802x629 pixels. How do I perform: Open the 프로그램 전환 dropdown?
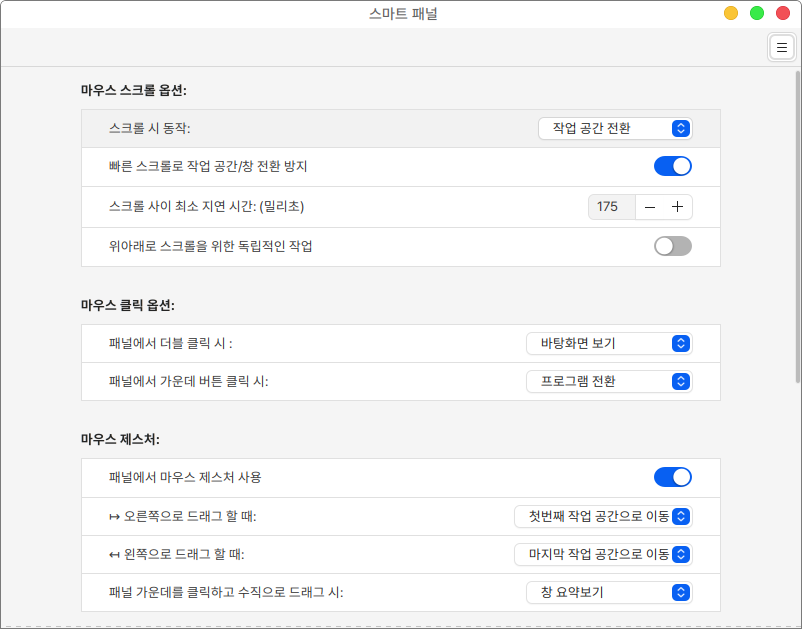pyautogui.click(x=608, y=381)
